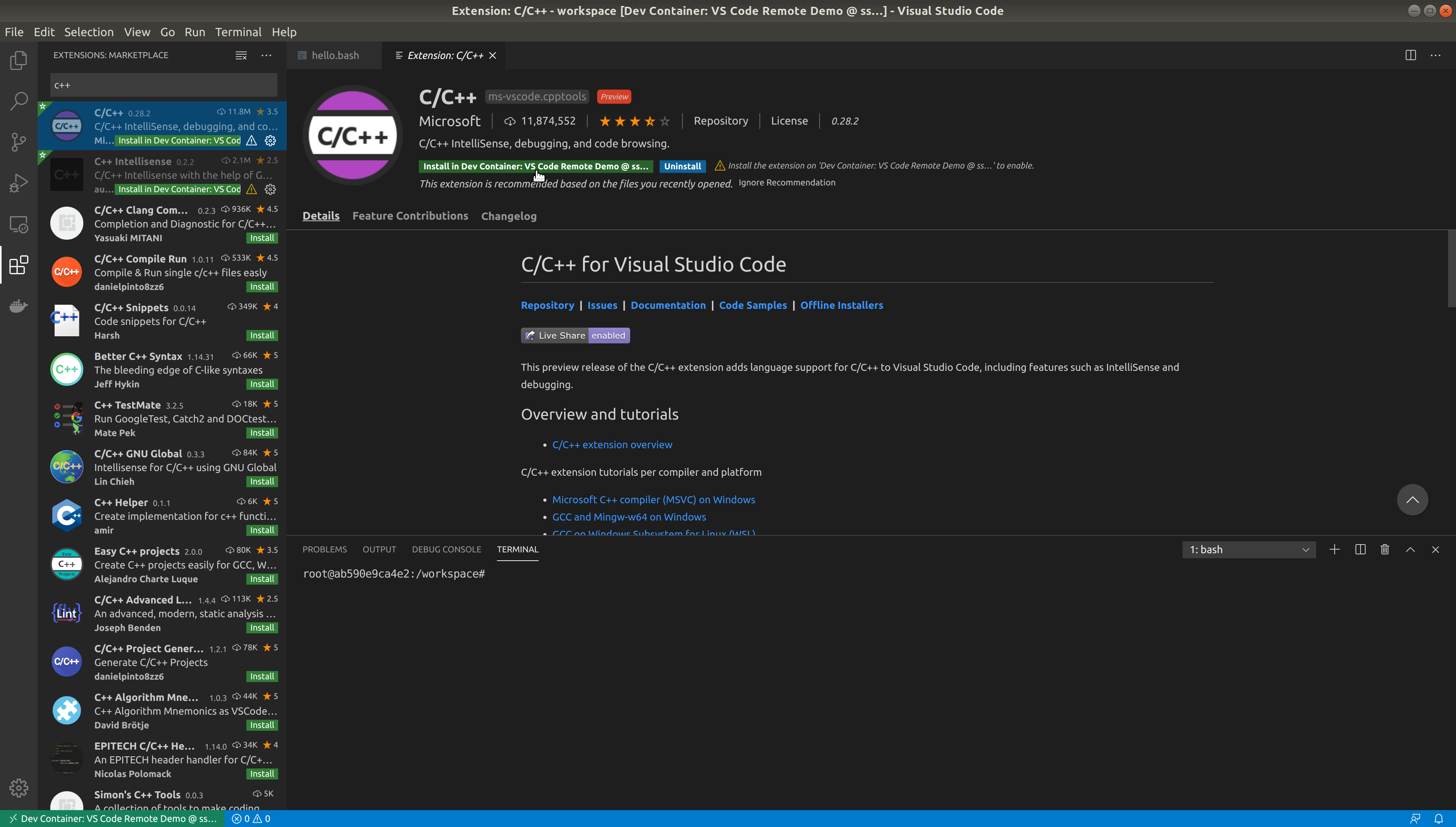Open the Remote Explorer view
The width and height of the screenshot is (1456, 827).
(19, 224)
